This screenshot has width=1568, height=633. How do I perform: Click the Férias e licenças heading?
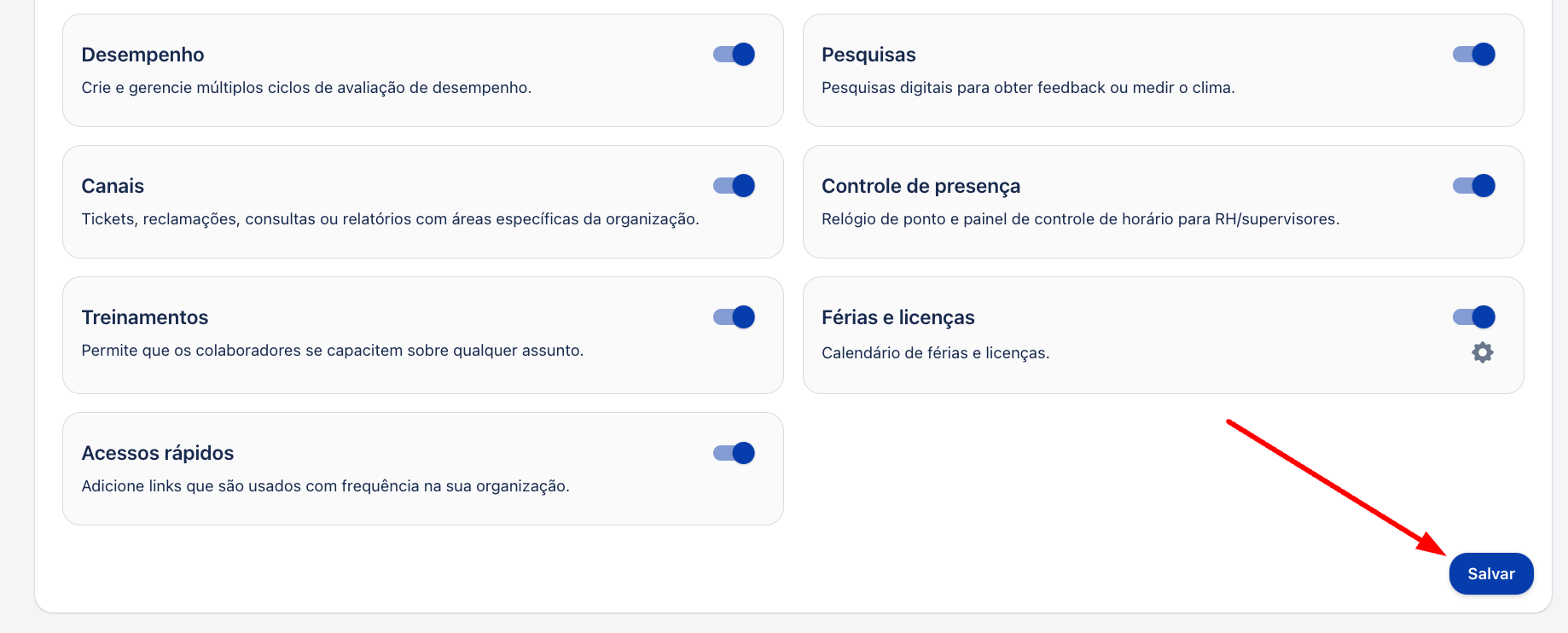pos(897,317)
